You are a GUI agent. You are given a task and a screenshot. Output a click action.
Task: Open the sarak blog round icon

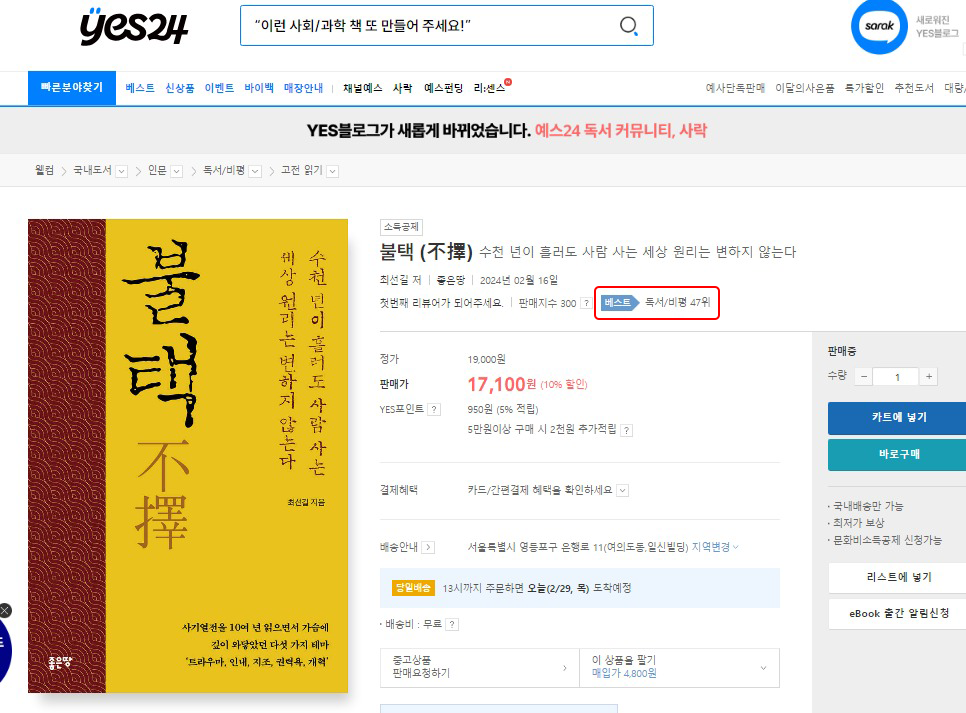pos(879,26)
